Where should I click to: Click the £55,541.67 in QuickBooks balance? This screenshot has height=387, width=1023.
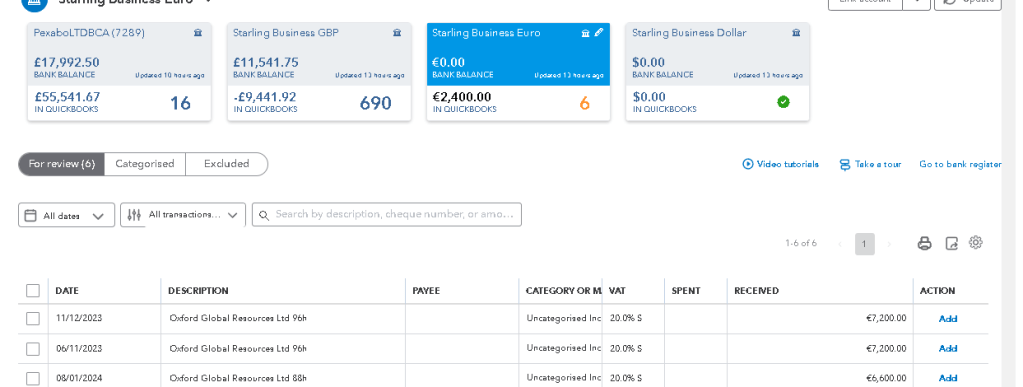click(67, 97)
